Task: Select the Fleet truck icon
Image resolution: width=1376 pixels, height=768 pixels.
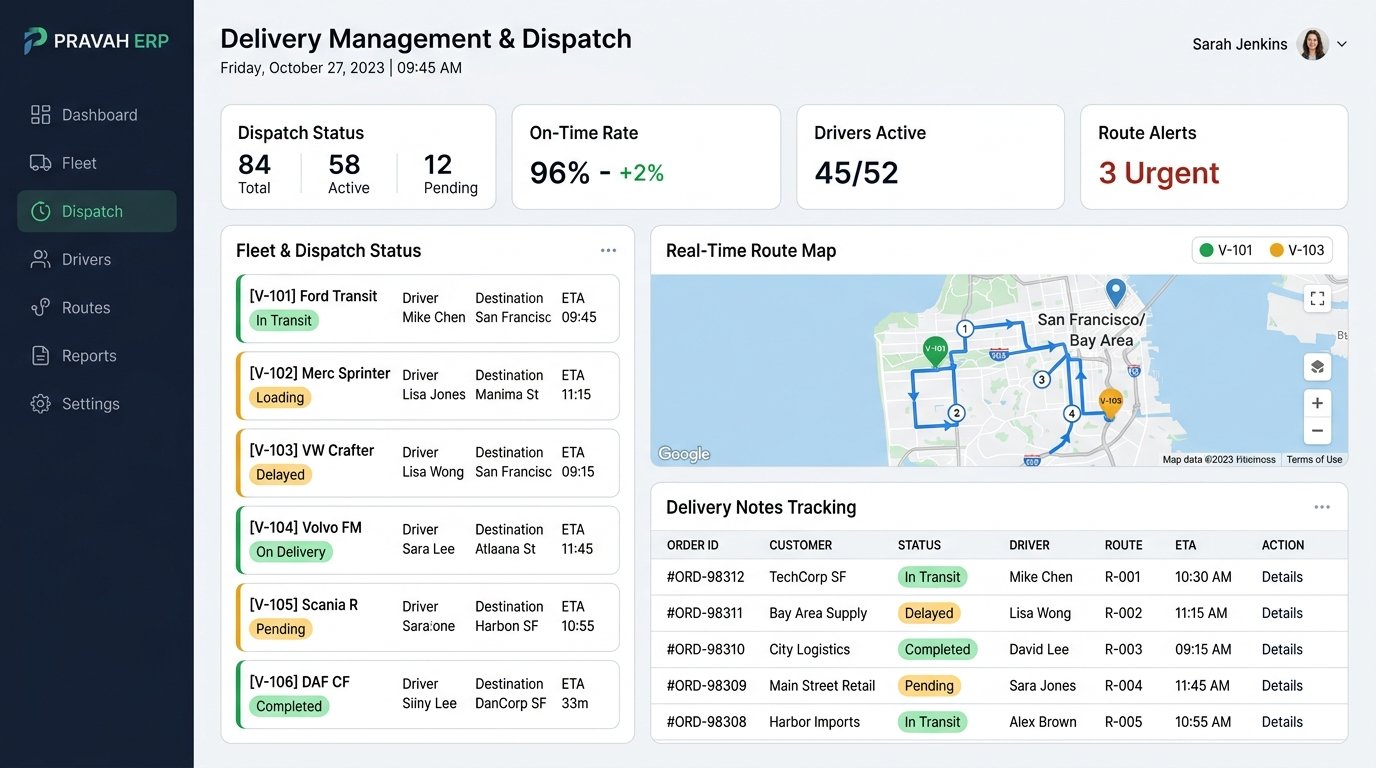Action: coord(40,163)
